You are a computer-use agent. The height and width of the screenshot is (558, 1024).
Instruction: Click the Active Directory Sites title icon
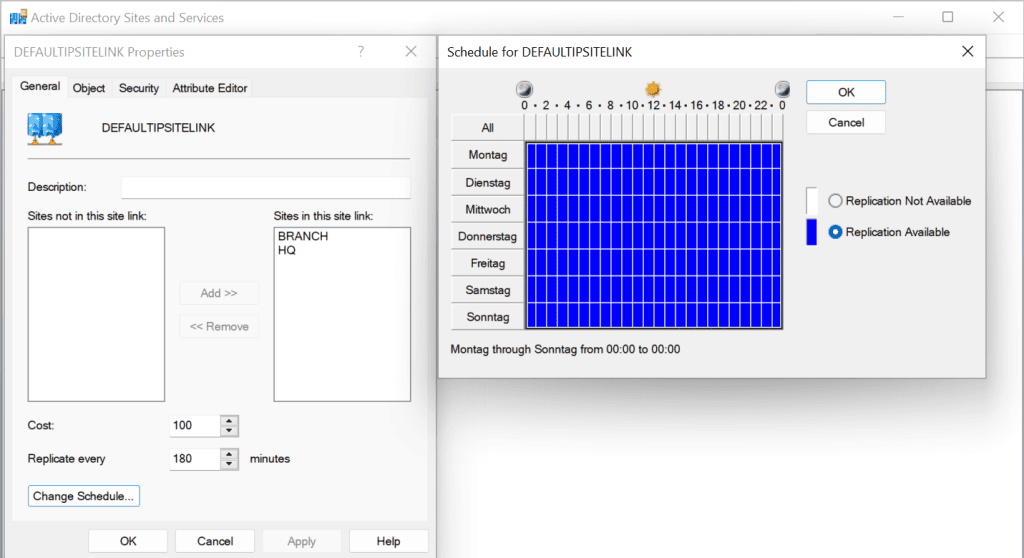18,17
